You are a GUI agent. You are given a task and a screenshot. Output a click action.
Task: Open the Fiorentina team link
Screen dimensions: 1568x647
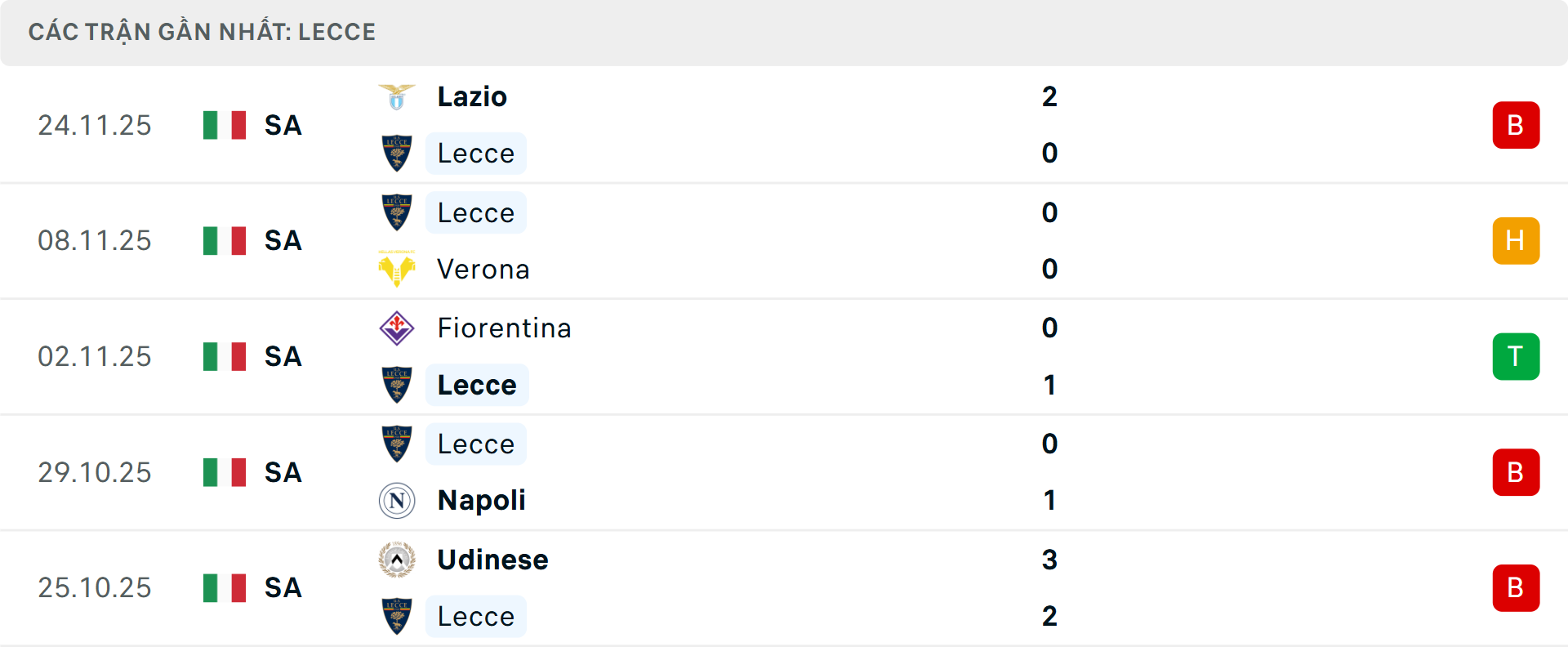click(x=504, y=328)
